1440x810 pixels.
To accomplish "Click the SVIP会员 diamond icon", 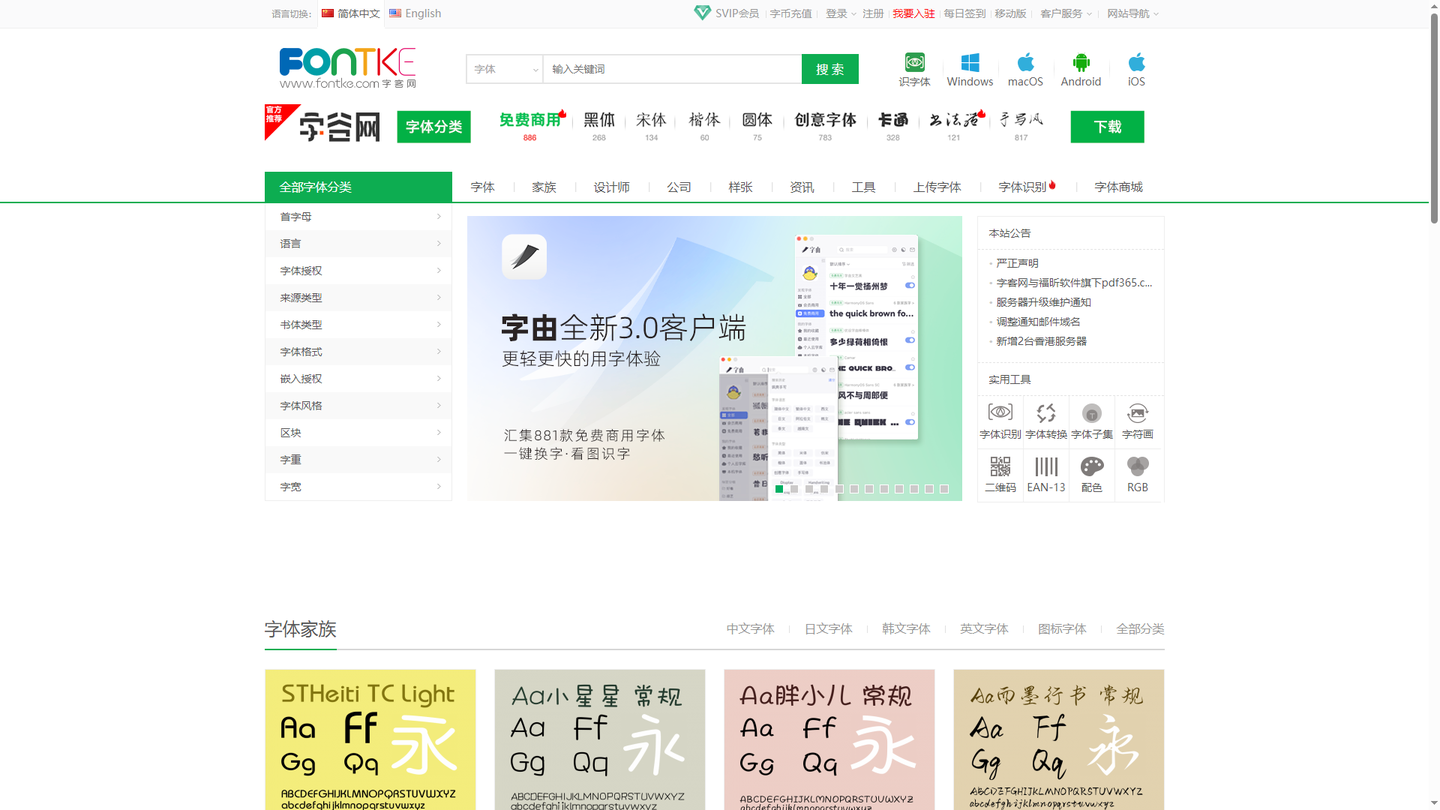I will 702,13.
